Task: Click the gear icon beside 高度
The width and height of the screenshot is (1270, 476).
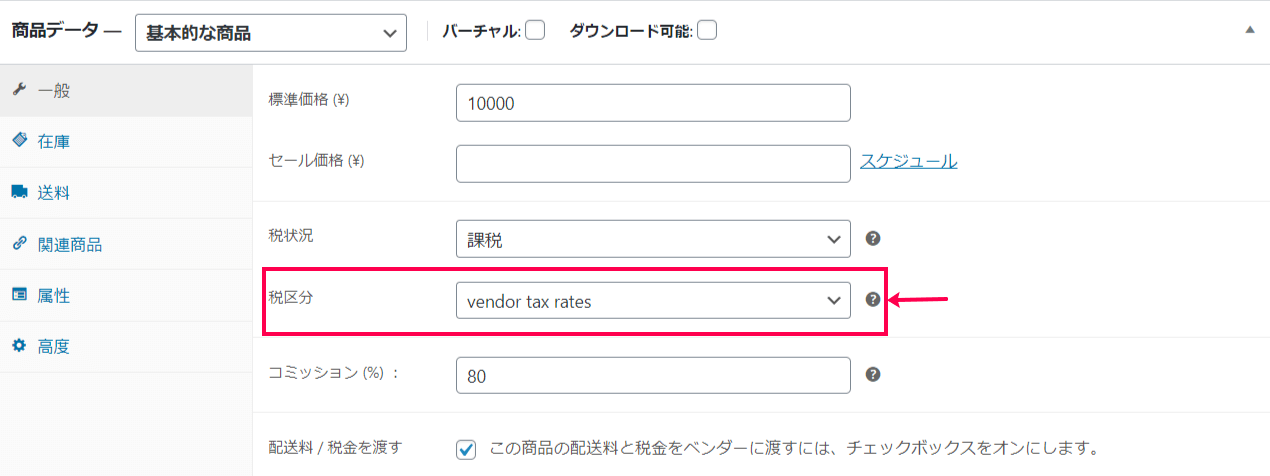Action: (x=18, y=347)
